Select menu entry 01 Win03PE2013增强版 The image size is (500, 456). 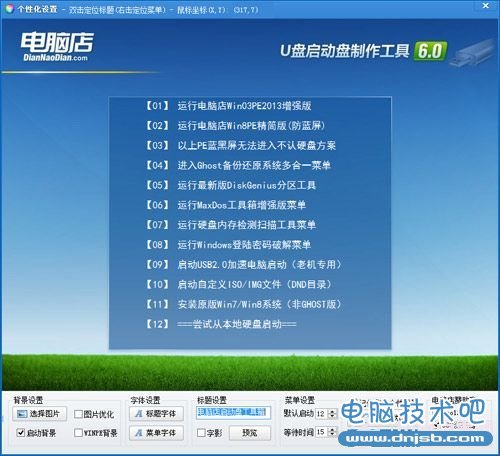[228, 106]
